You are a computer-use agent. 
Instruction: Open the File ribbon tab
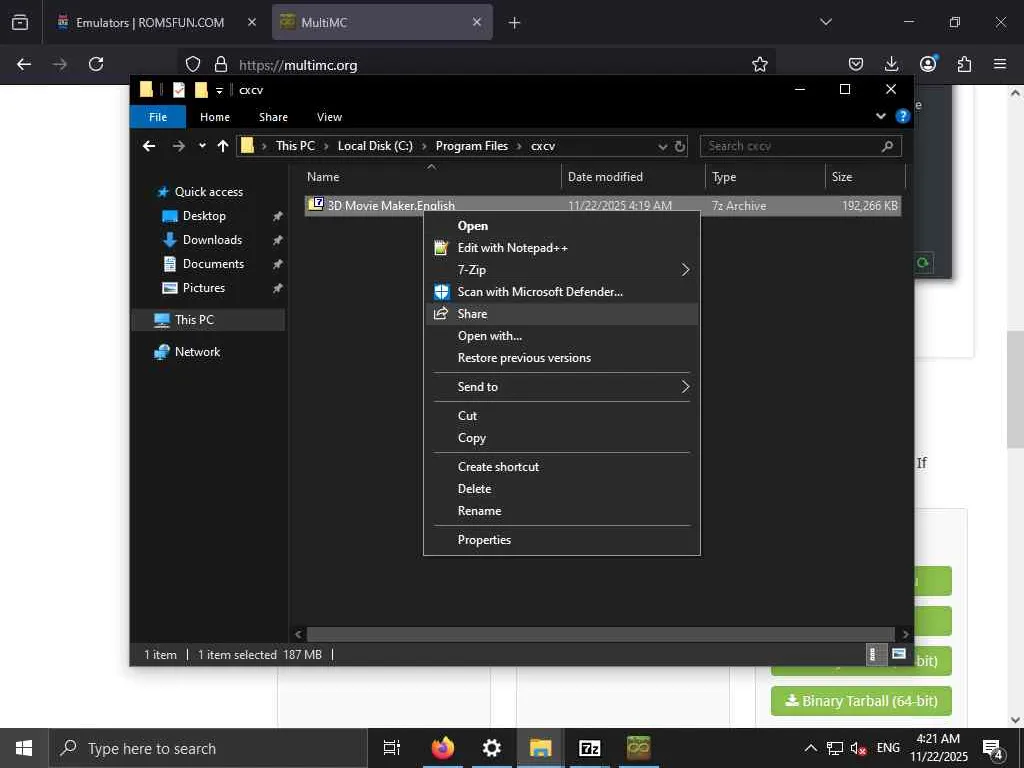(157, 117)
